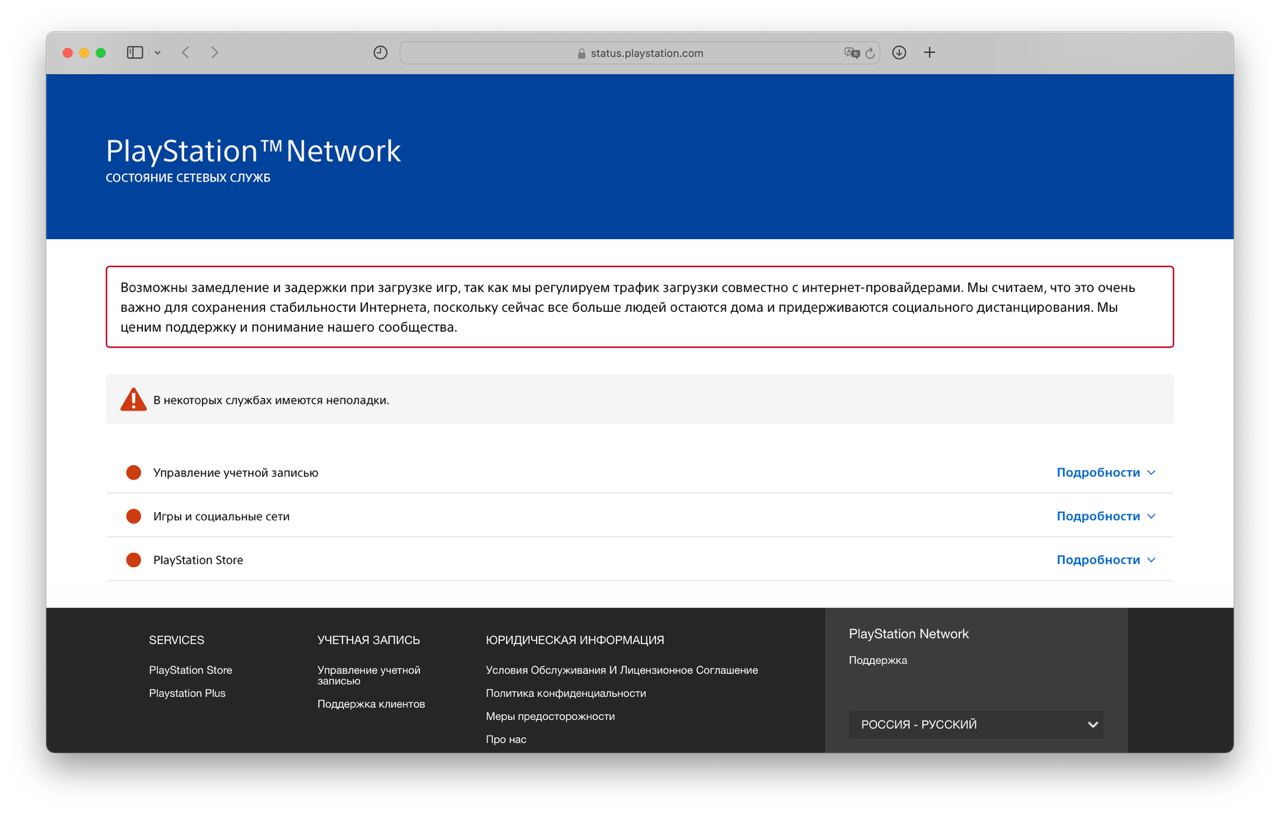The width and height of the screenshot is (1280, 814).
Task: Expand Подробности for Управление учетной записью
Action: coord(1106,472)
